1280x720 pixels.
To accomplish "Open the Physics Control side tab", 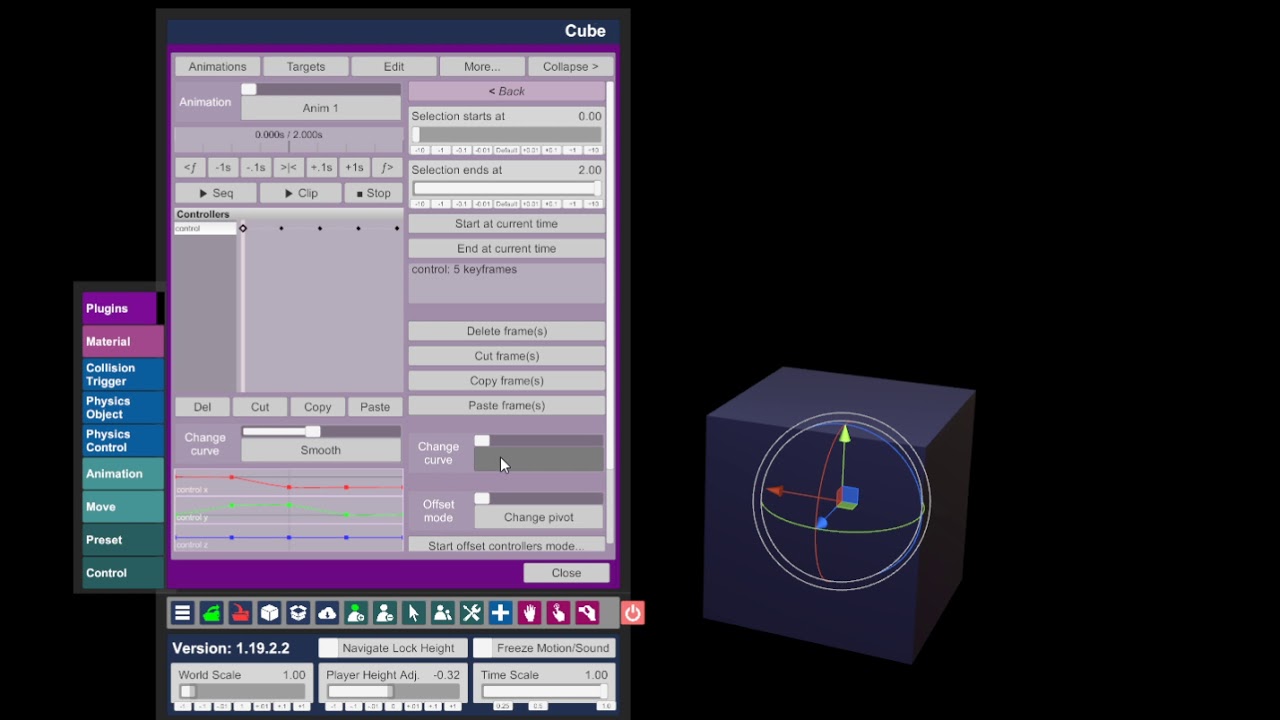I will [x=123, y=440].
